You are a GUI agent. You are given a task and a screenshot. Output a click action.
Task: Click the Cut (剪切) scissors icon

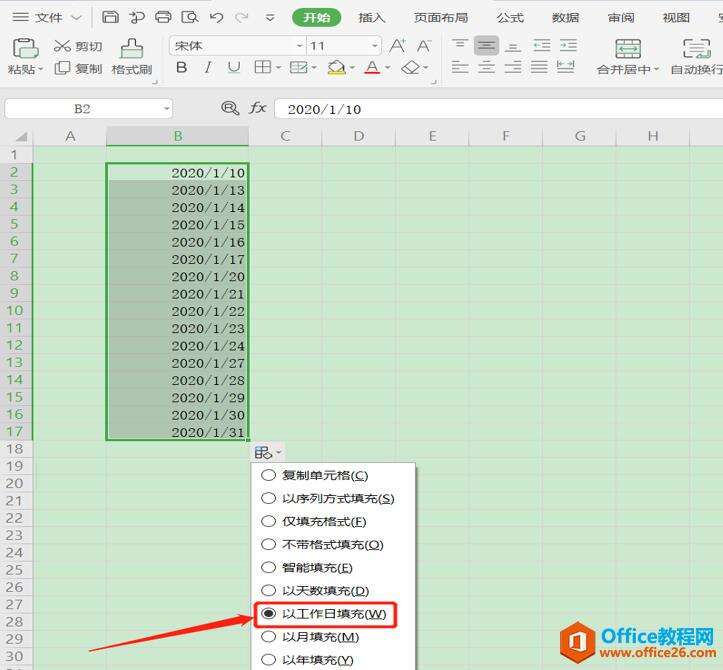click(63, 46)
